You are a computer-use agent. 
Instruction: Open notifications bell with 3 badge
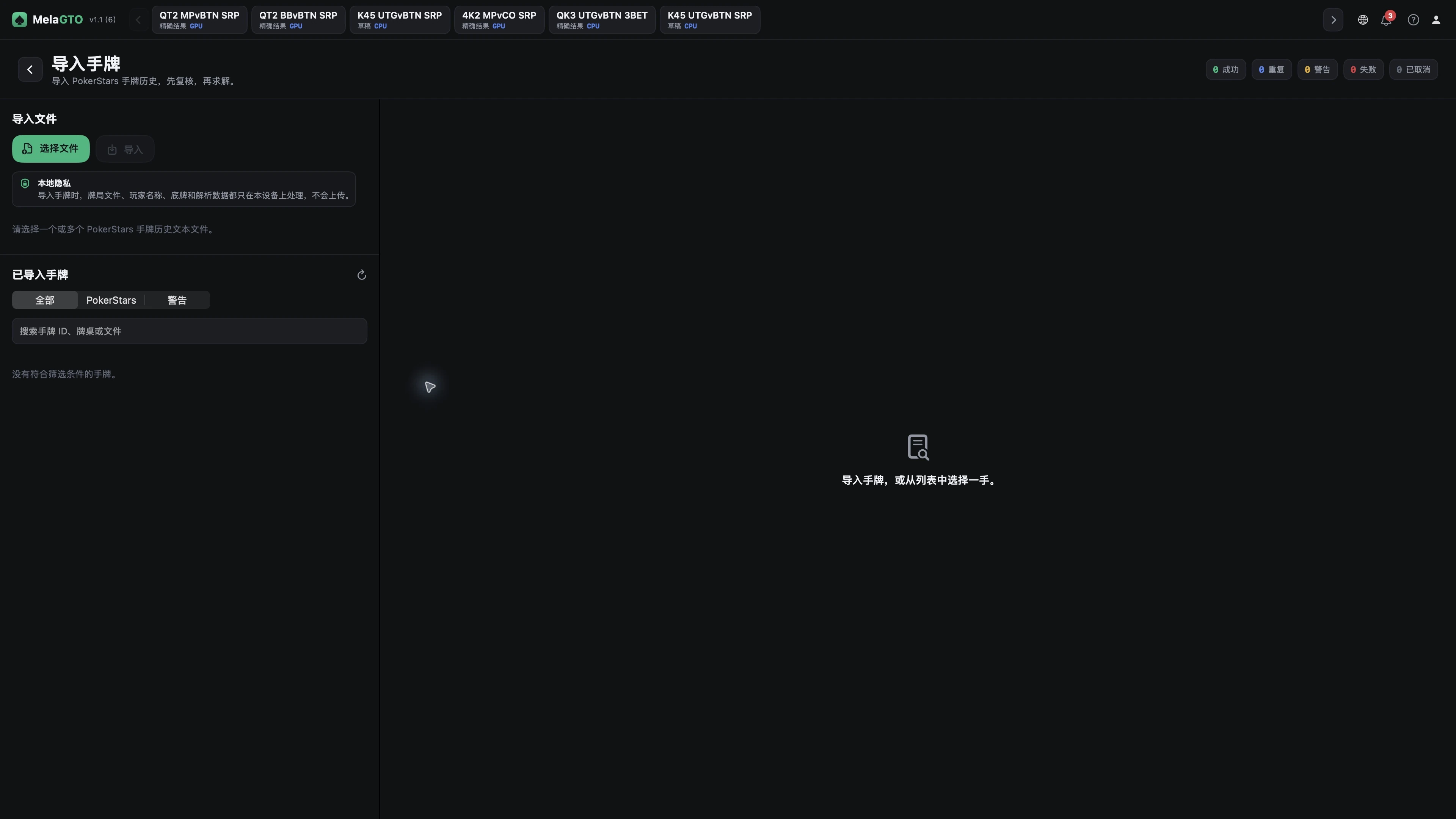[x=1386, y=20]
